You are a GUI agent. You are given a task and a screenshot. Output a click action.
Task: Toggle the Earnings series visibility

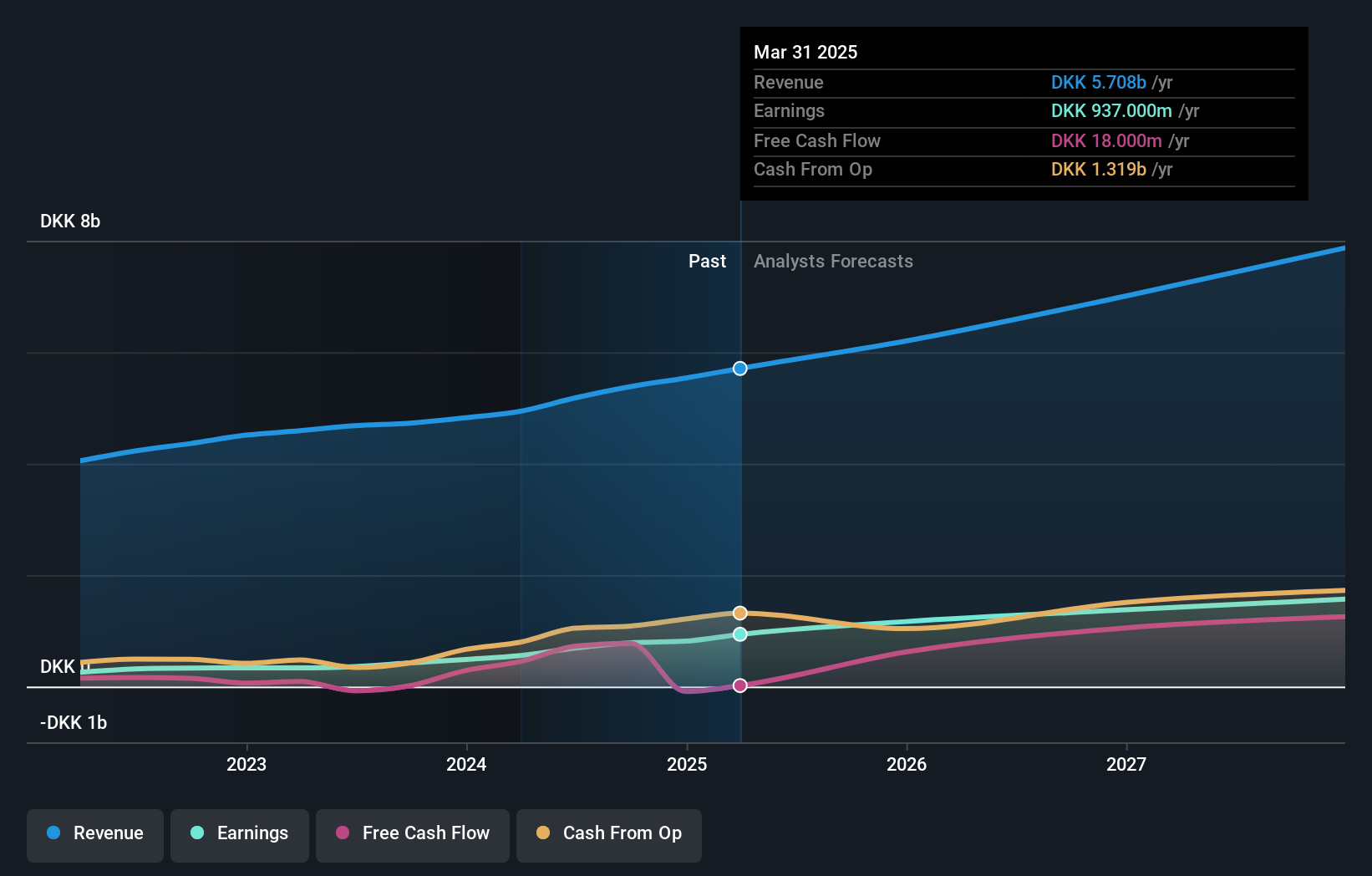point(240,833)
